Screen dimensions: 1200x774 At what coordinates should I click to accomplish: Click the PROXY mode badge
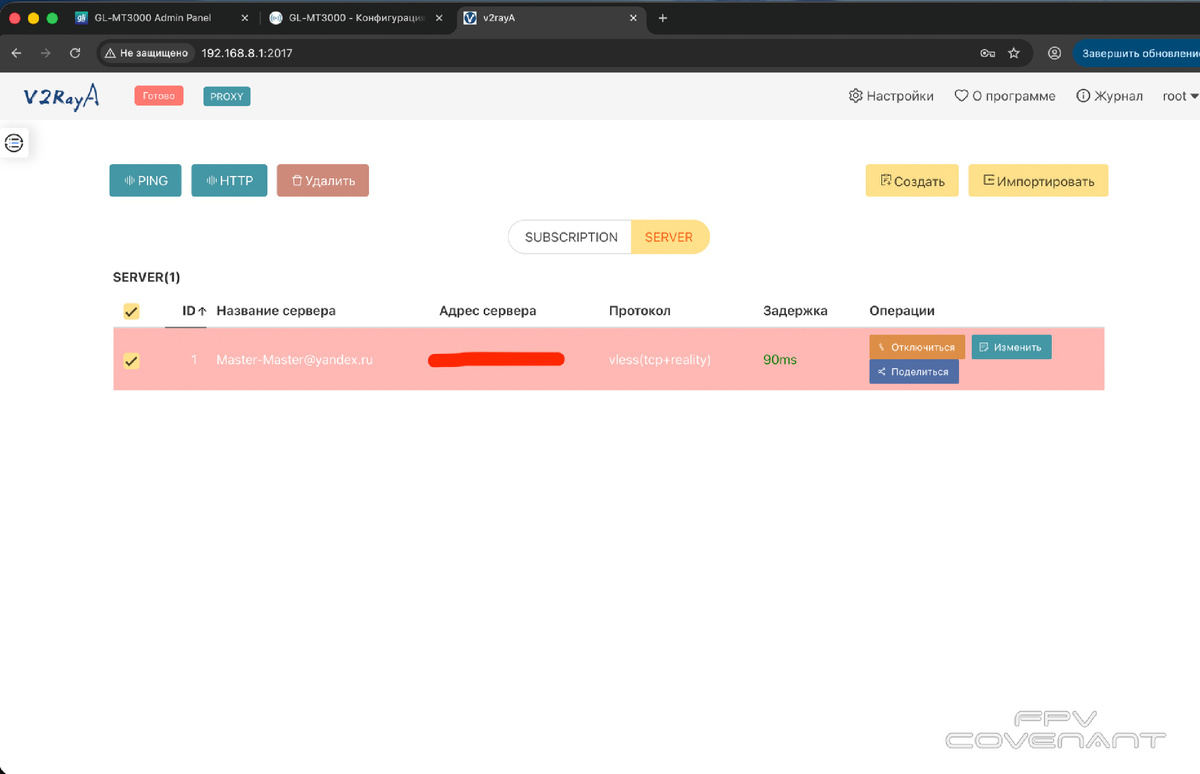click(227, 96)
